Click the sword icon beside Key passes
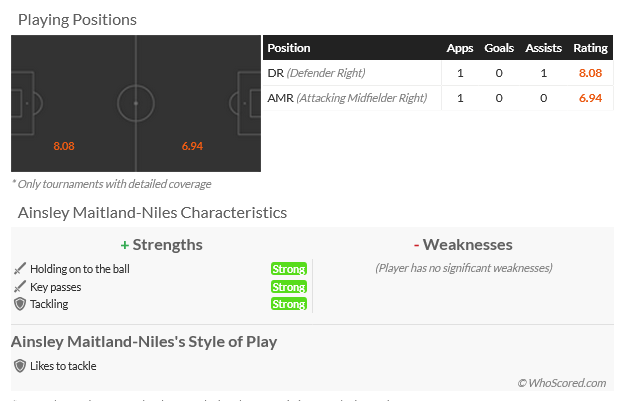The width and height of the screenshot is (627, 401). [x=20, y=287]
